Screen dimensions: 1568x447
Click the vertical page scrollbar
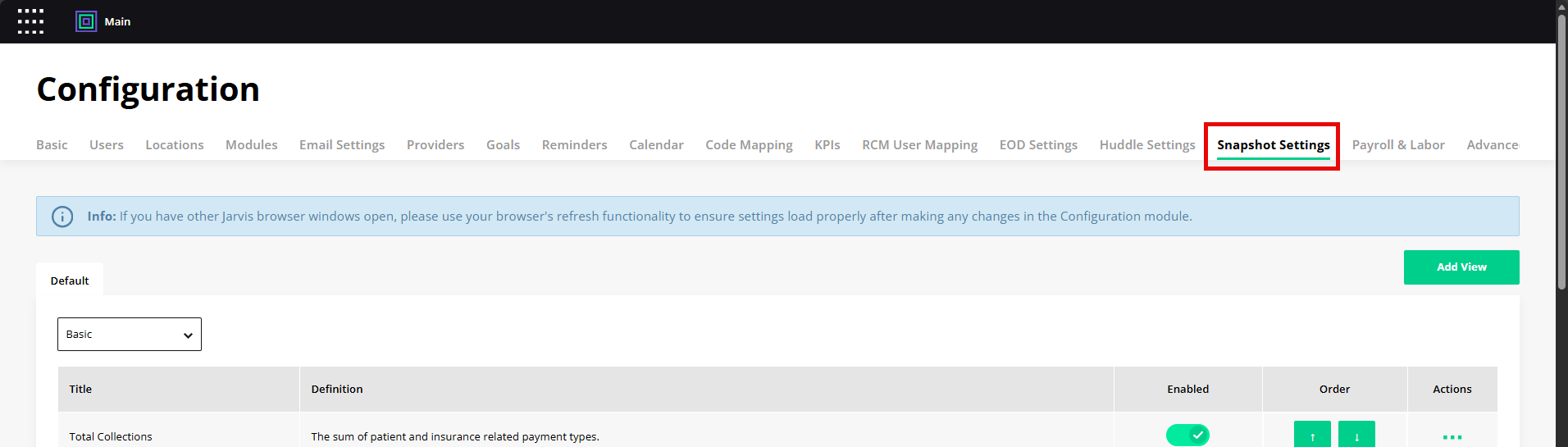[1561, 152]
